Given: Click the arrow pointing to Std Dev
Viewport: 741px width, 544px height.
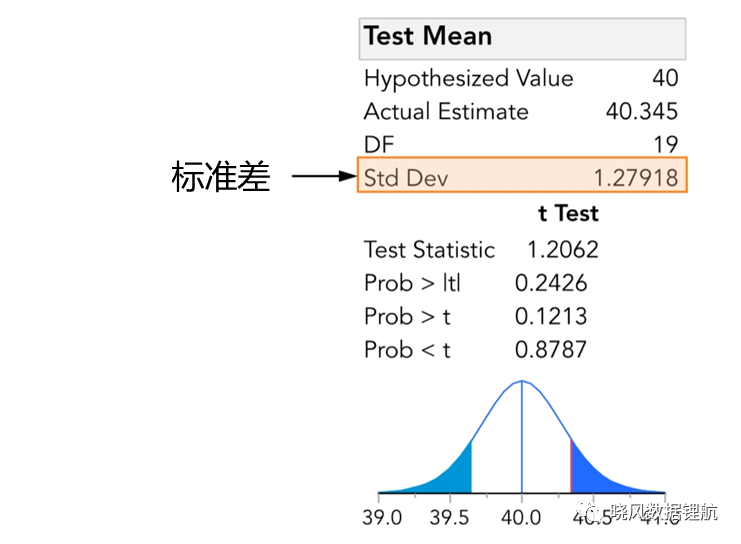Looking at the screenshot, I should (324, 176).
